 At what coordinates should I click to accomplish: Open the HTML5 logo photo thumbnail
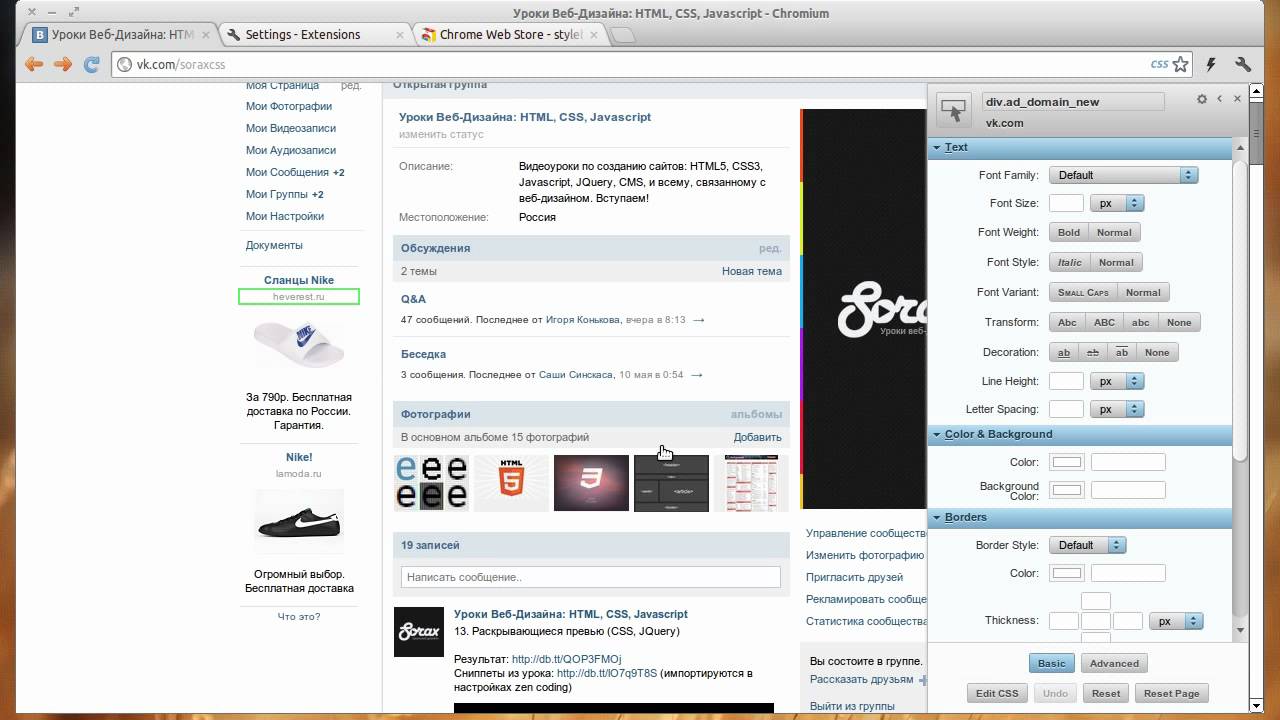point(511,483)
